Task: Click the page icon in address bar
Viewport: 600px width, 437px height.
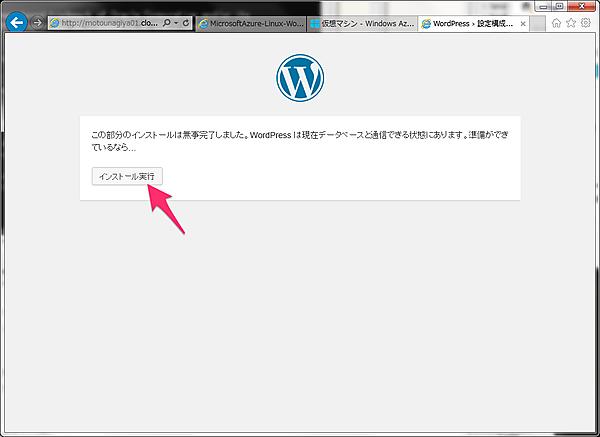Action: point(55,23)
